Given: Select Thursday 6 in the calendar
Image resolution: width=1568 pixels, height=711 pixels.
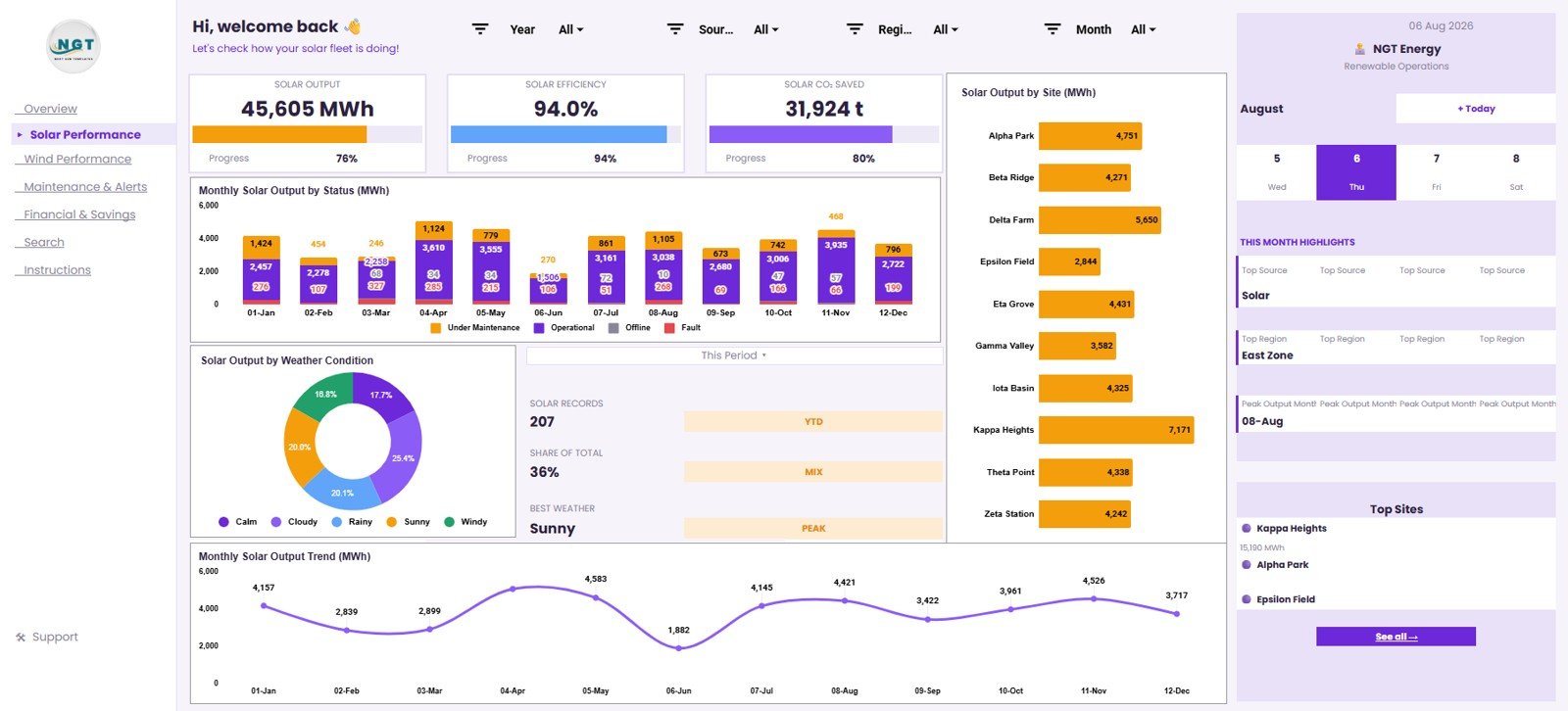Looking at the screenshot, I should (1356, 172).
